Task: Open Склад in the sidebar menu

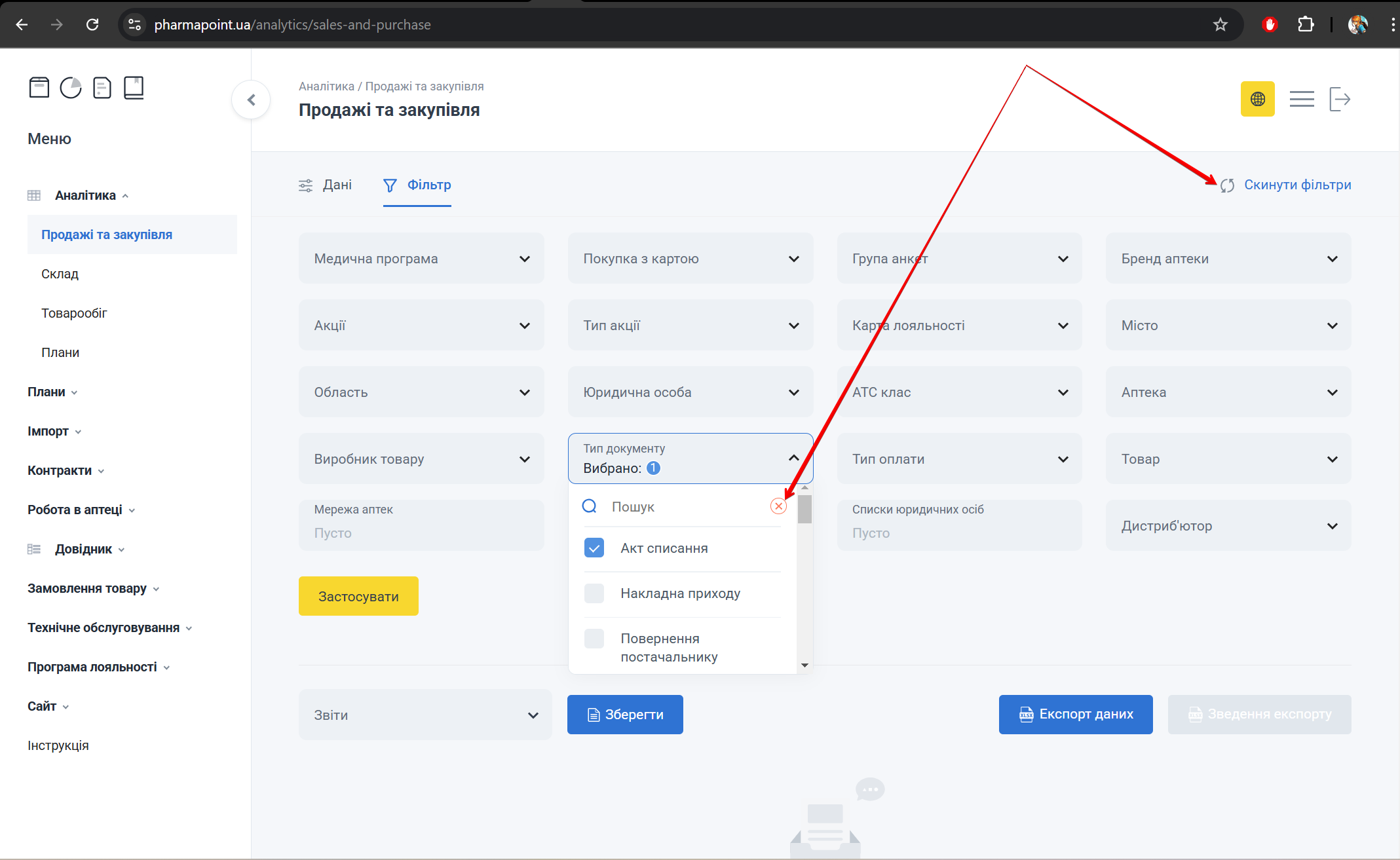Action: [x=60, y=274]
